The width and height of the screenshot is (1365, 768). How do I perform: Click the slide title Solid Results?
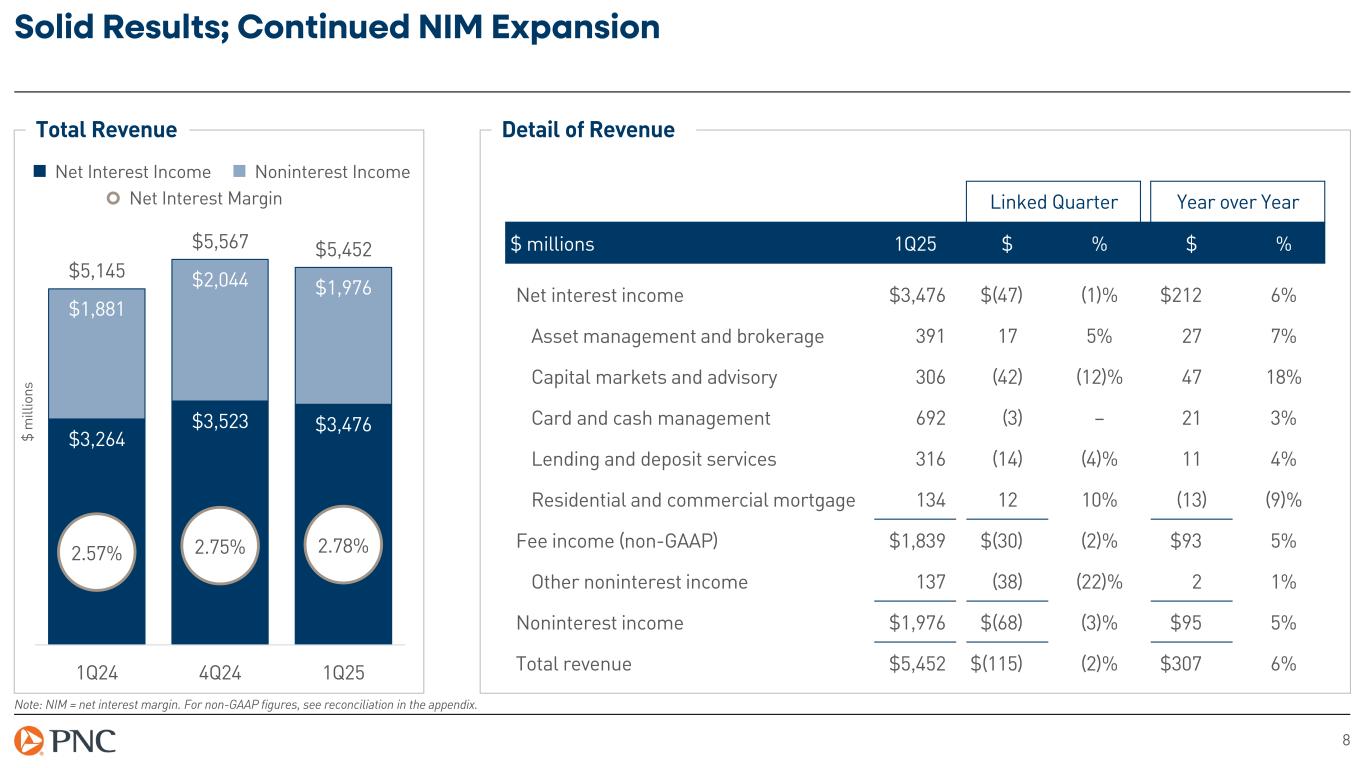337,27
